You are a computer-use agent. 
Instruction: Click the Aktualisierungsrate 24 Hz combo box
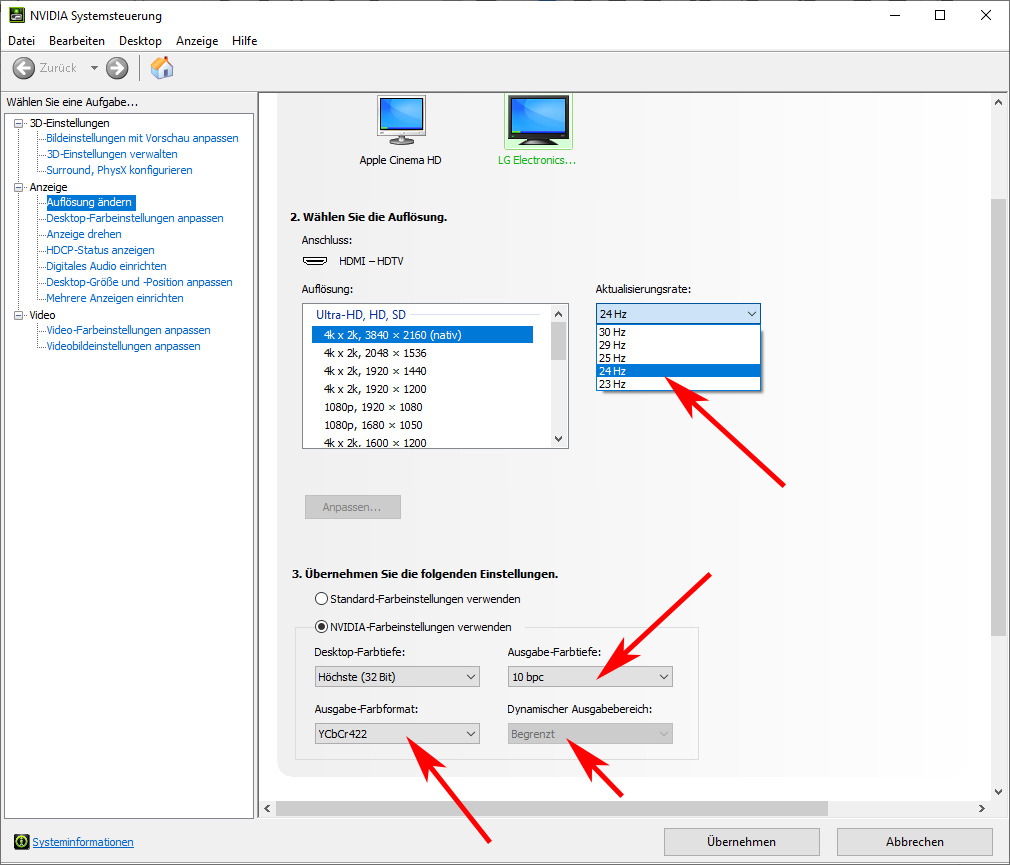(x=678, y=314)
